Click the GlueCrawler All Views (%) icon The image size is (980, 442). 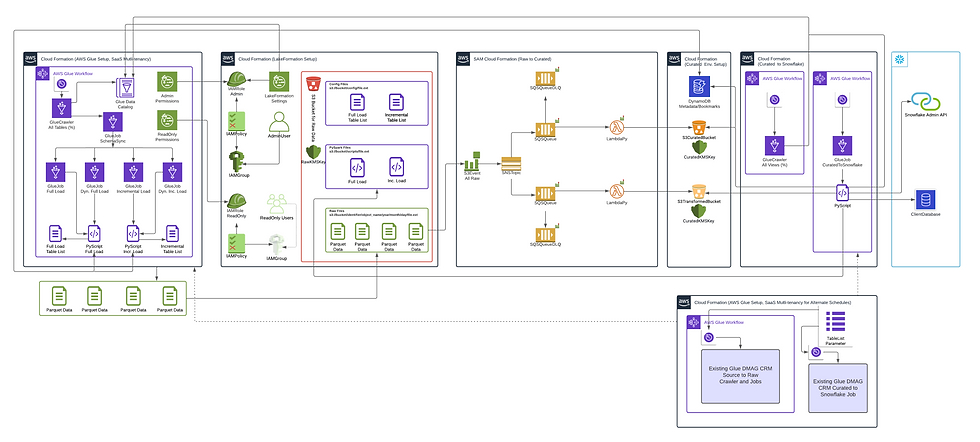[774, 145]
